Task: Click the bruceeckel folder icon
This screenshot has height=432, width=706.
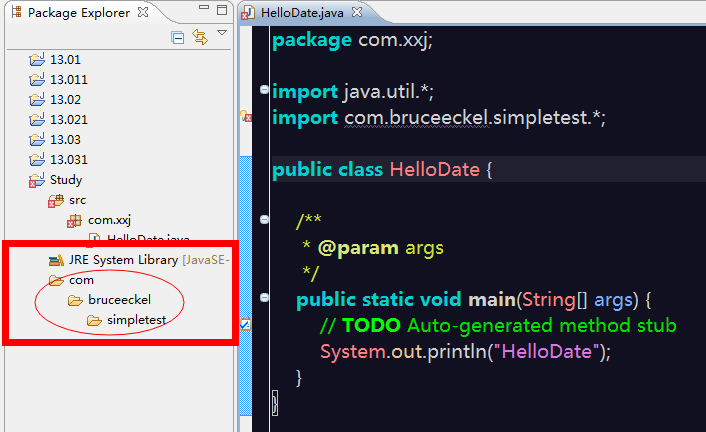Action: coord(75,300)
